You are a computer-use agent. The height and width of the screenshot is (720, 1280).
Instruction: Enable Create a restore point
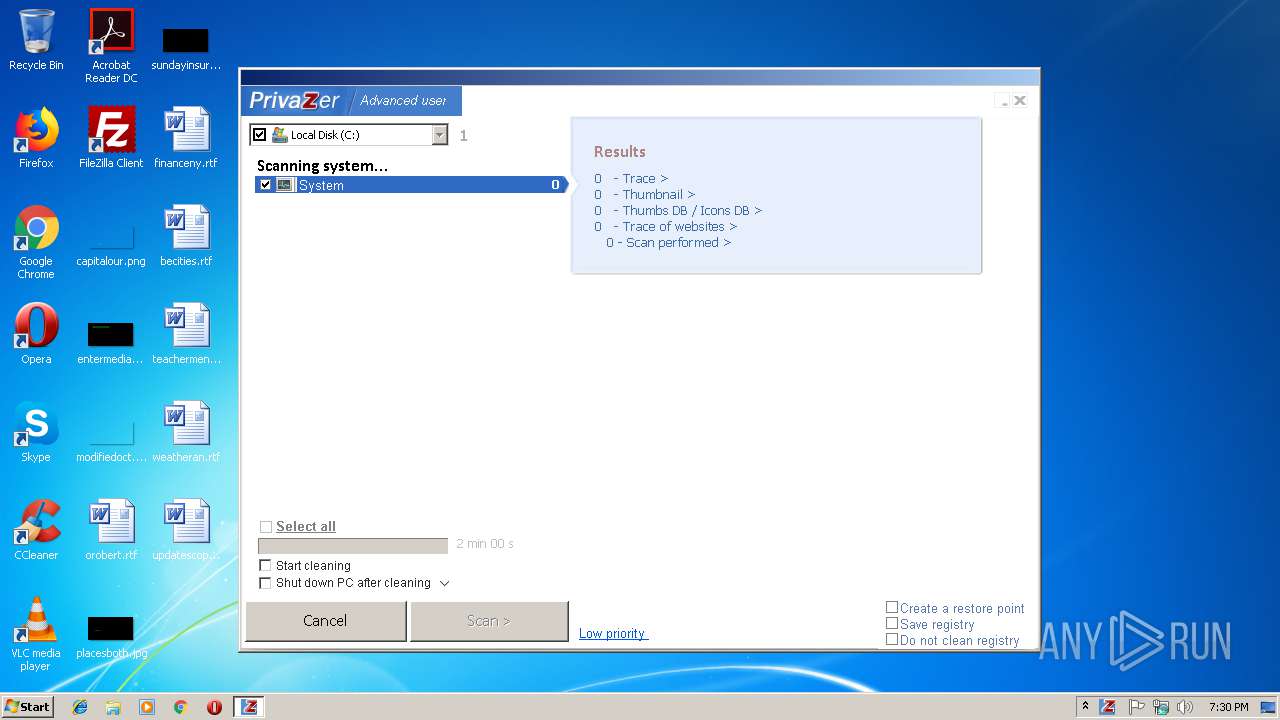point(892,607)
